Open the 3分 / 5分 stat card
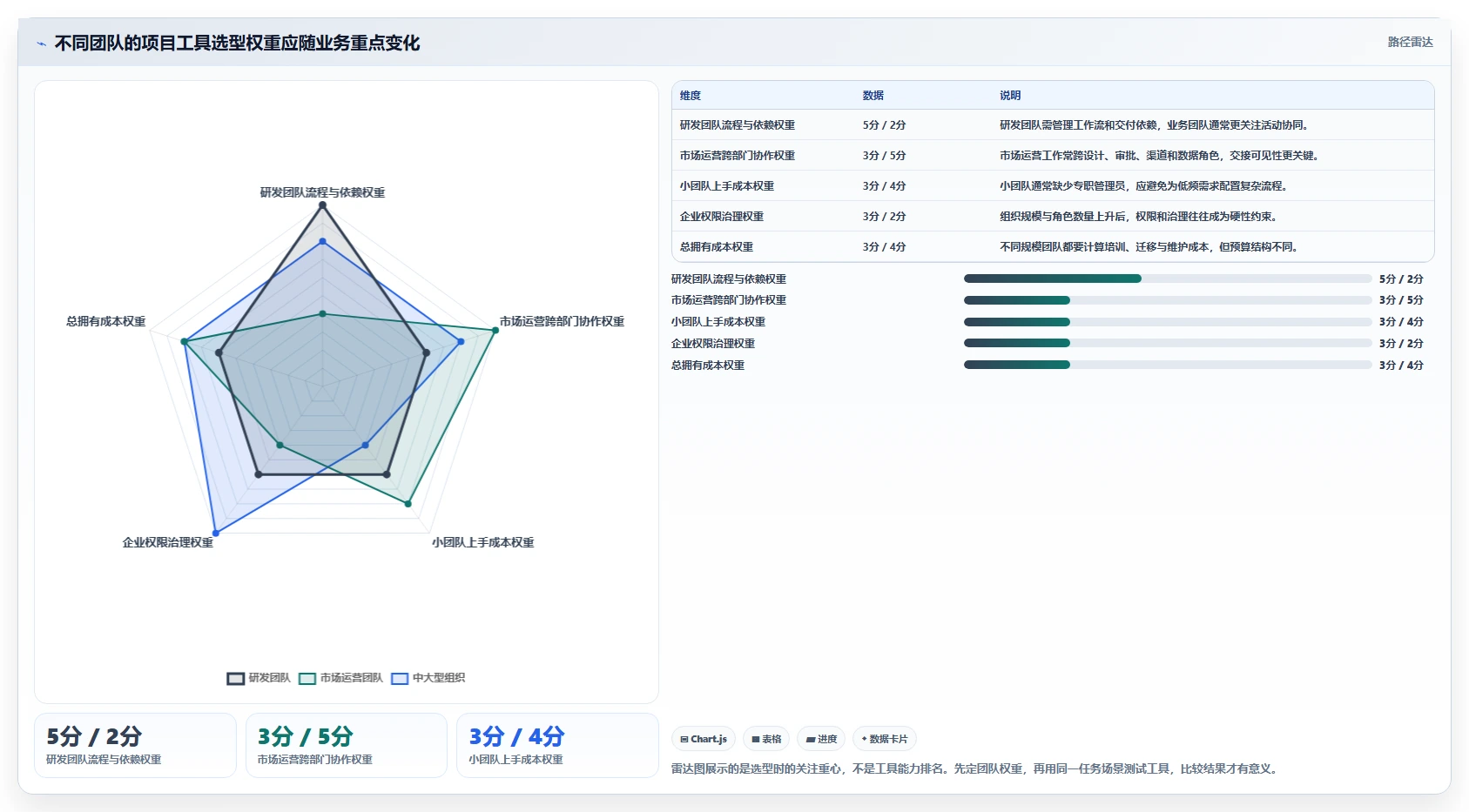 (347, 745)
